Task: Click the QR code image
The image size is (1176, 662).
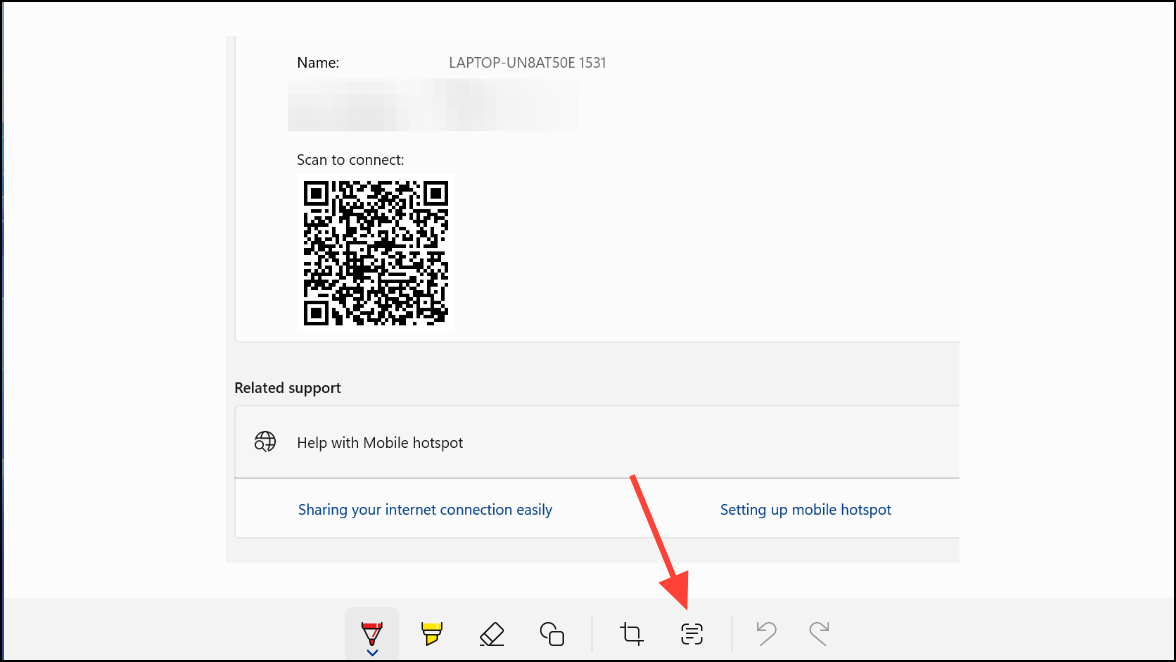Action: pyautogui.click(x=376, y=253)
